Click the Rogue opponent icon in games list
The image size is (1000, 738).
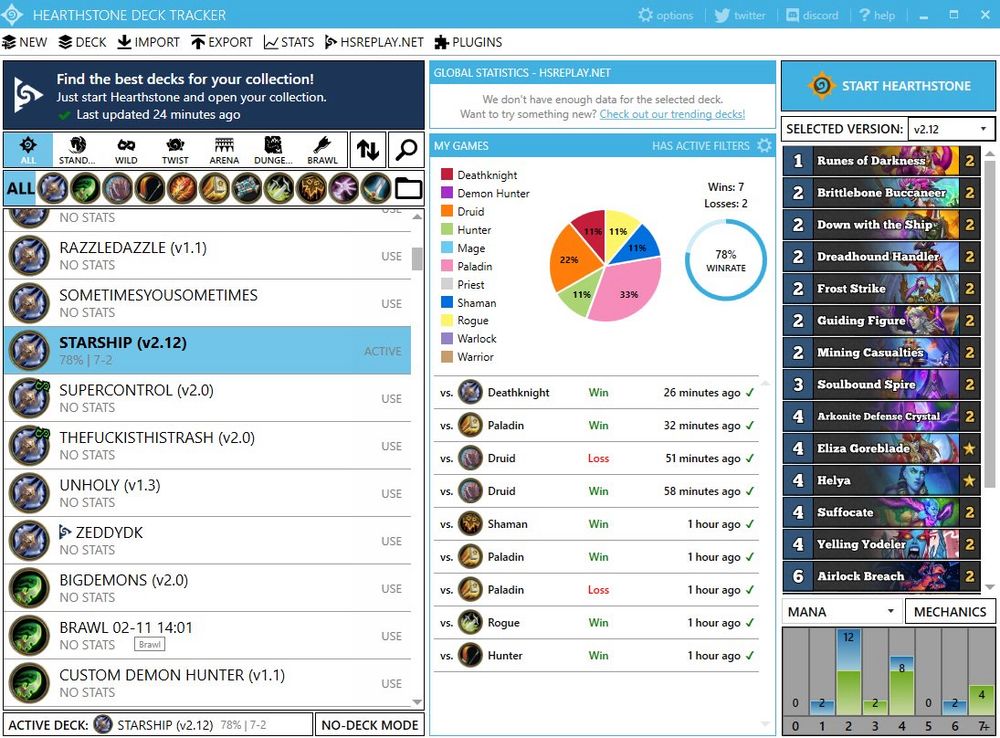(470, 623)
